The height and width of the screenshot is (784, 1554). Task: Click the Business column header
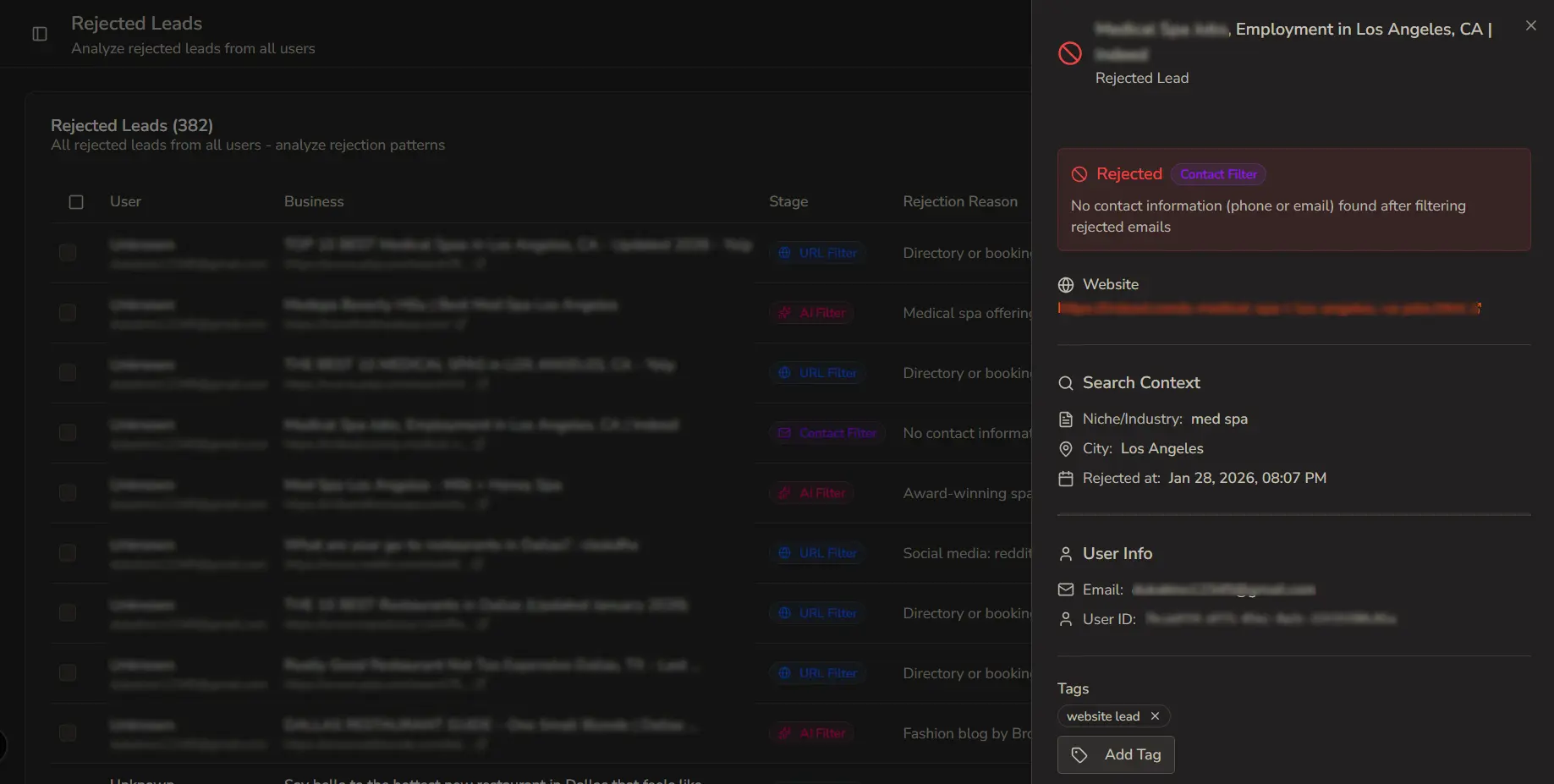(x=314, y=202)
